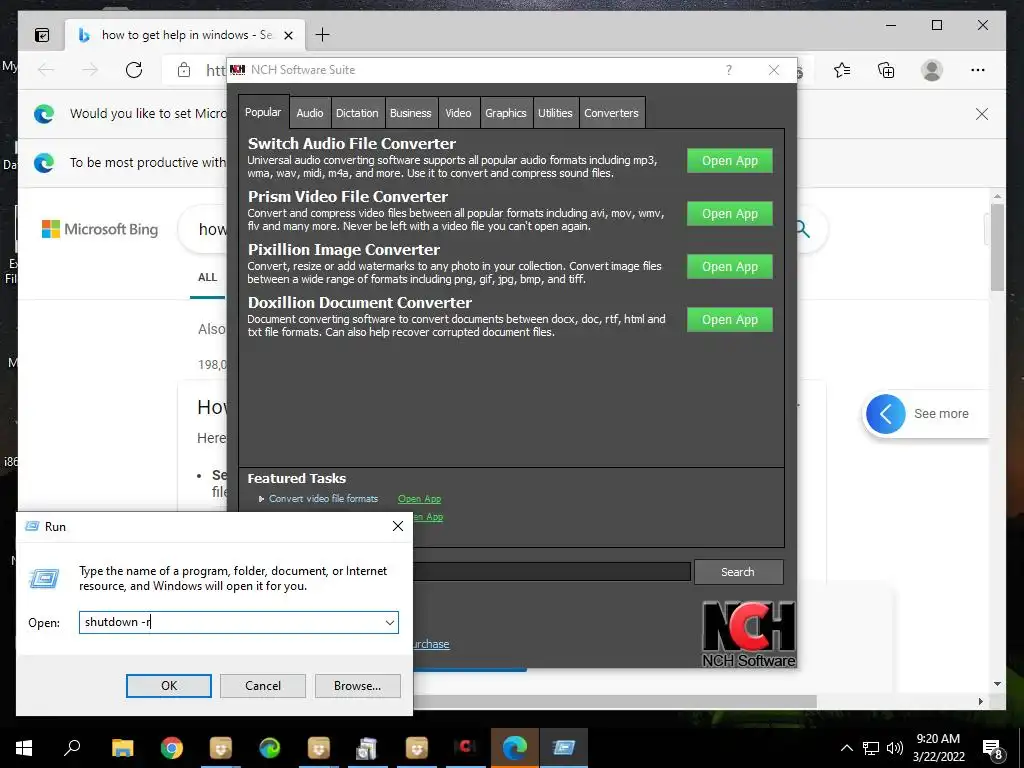Open the Pixillion Image Converter app
The height and width of the screenshot is (768, 1024).
point(729,266)
